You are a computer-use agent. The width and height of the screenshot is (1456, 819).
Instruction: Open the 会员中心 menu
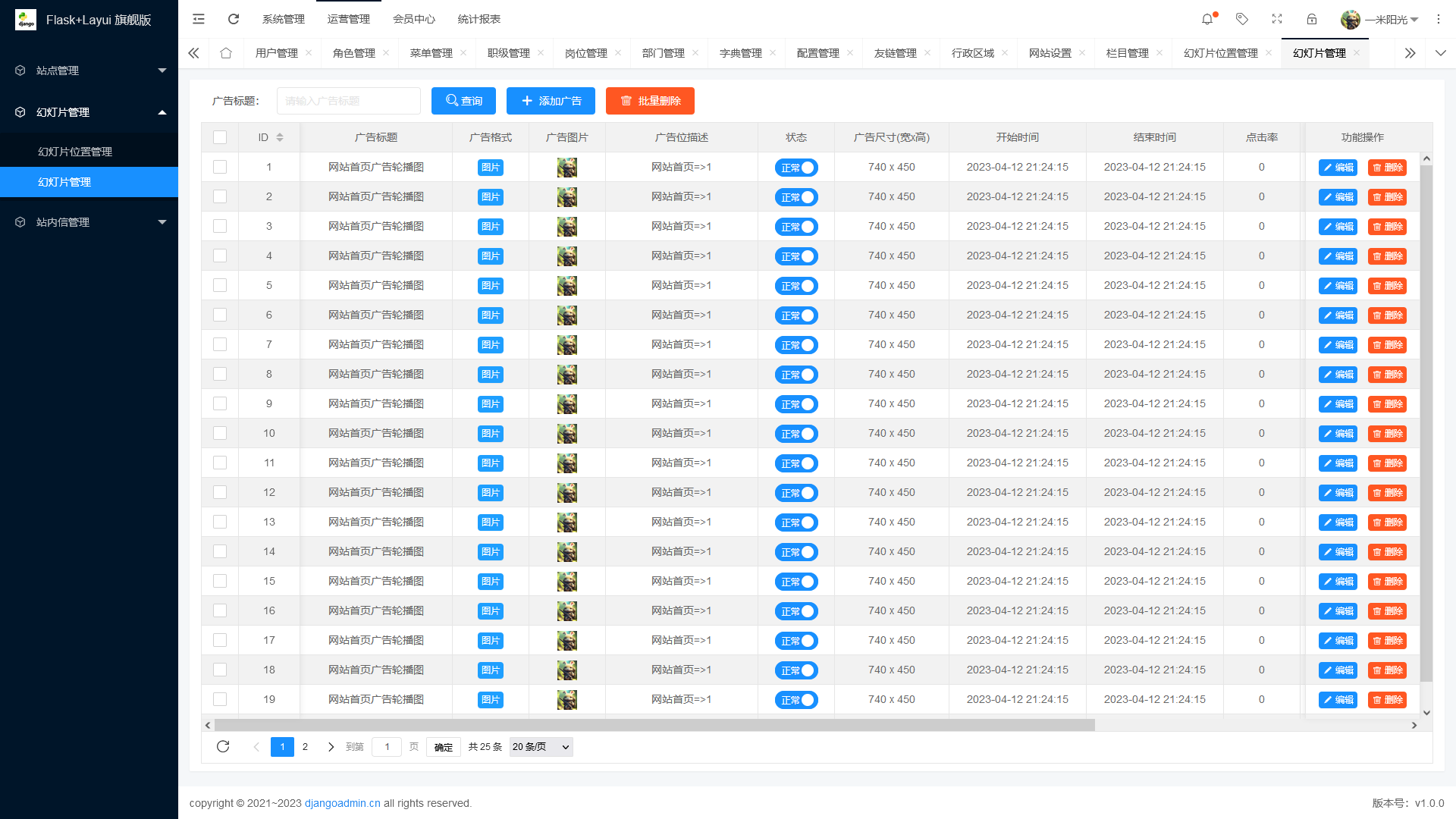(x=414, y=19)
